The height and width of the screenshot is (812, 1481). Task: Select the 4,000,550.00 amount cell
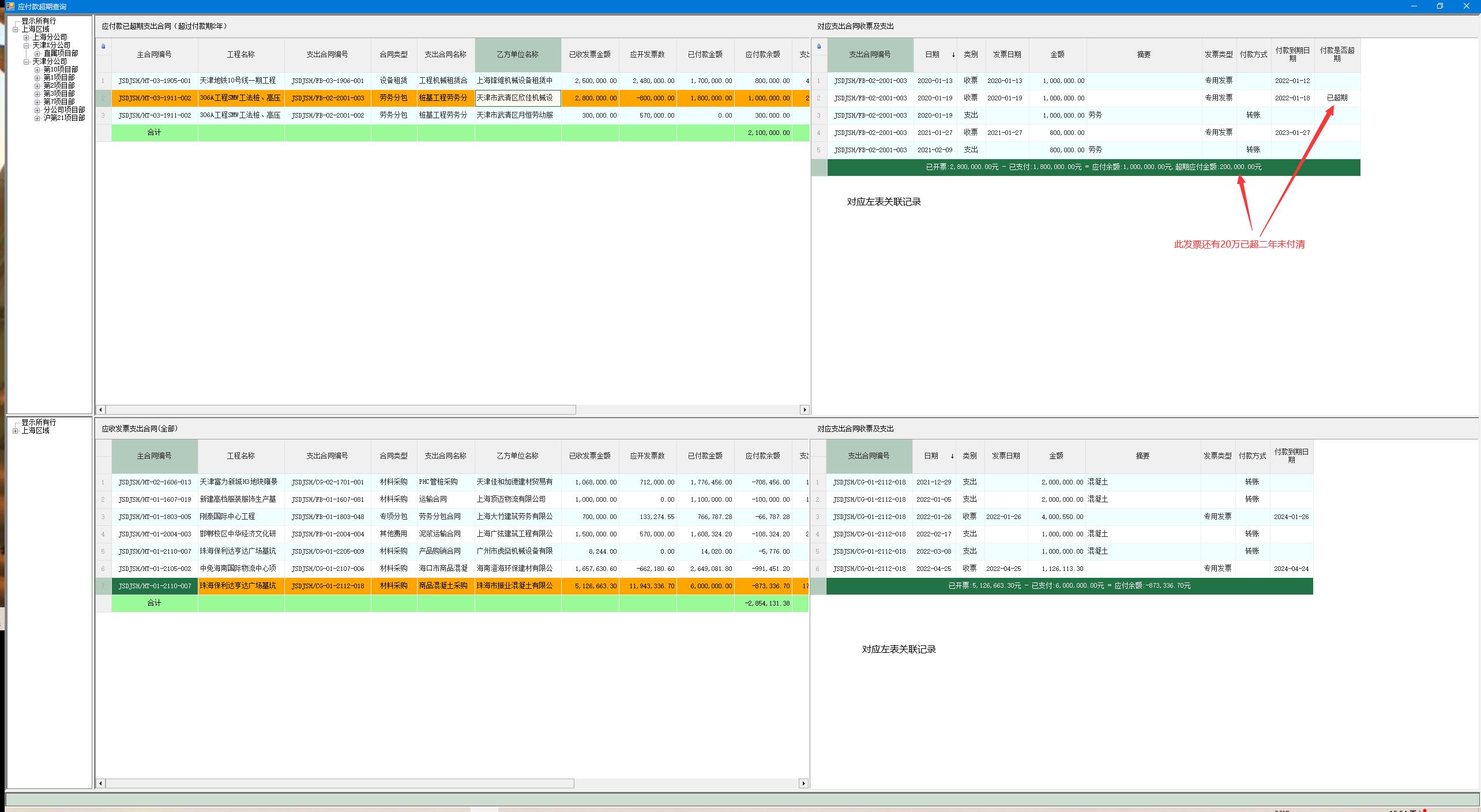click(1057, 517)
